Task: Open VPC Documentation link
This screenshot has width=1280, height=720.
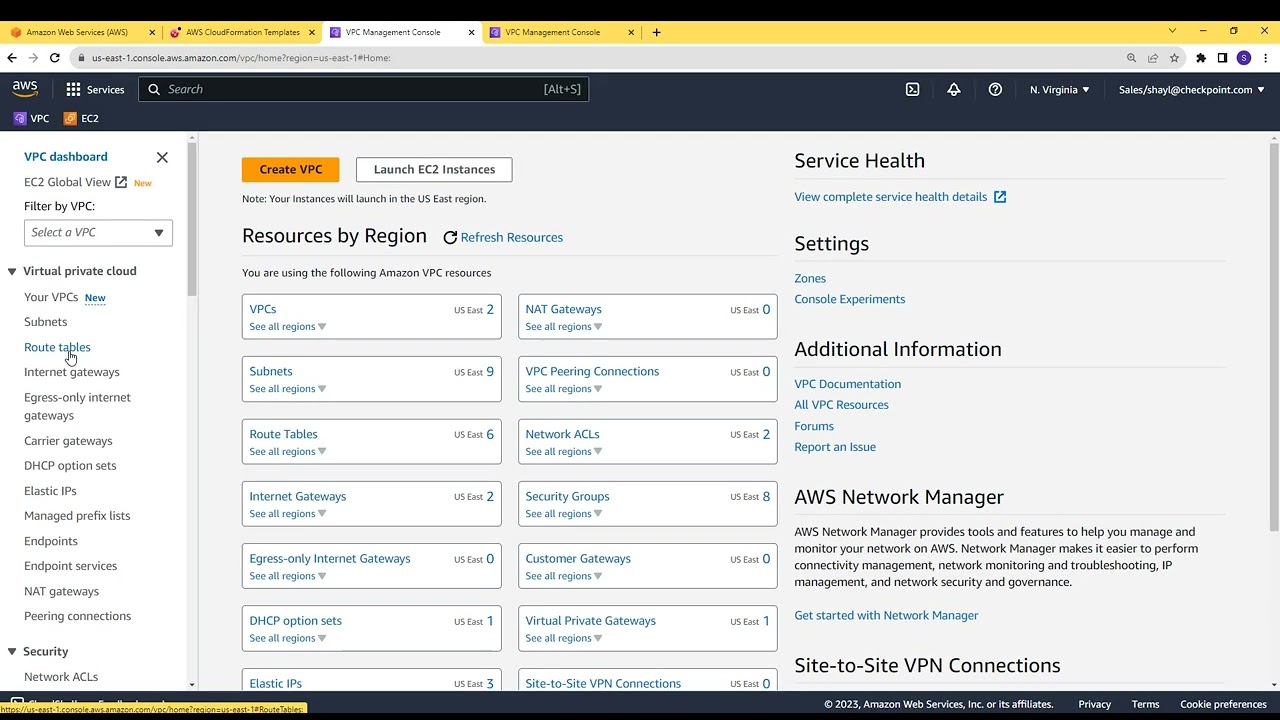Action: [x=847, y=384]
